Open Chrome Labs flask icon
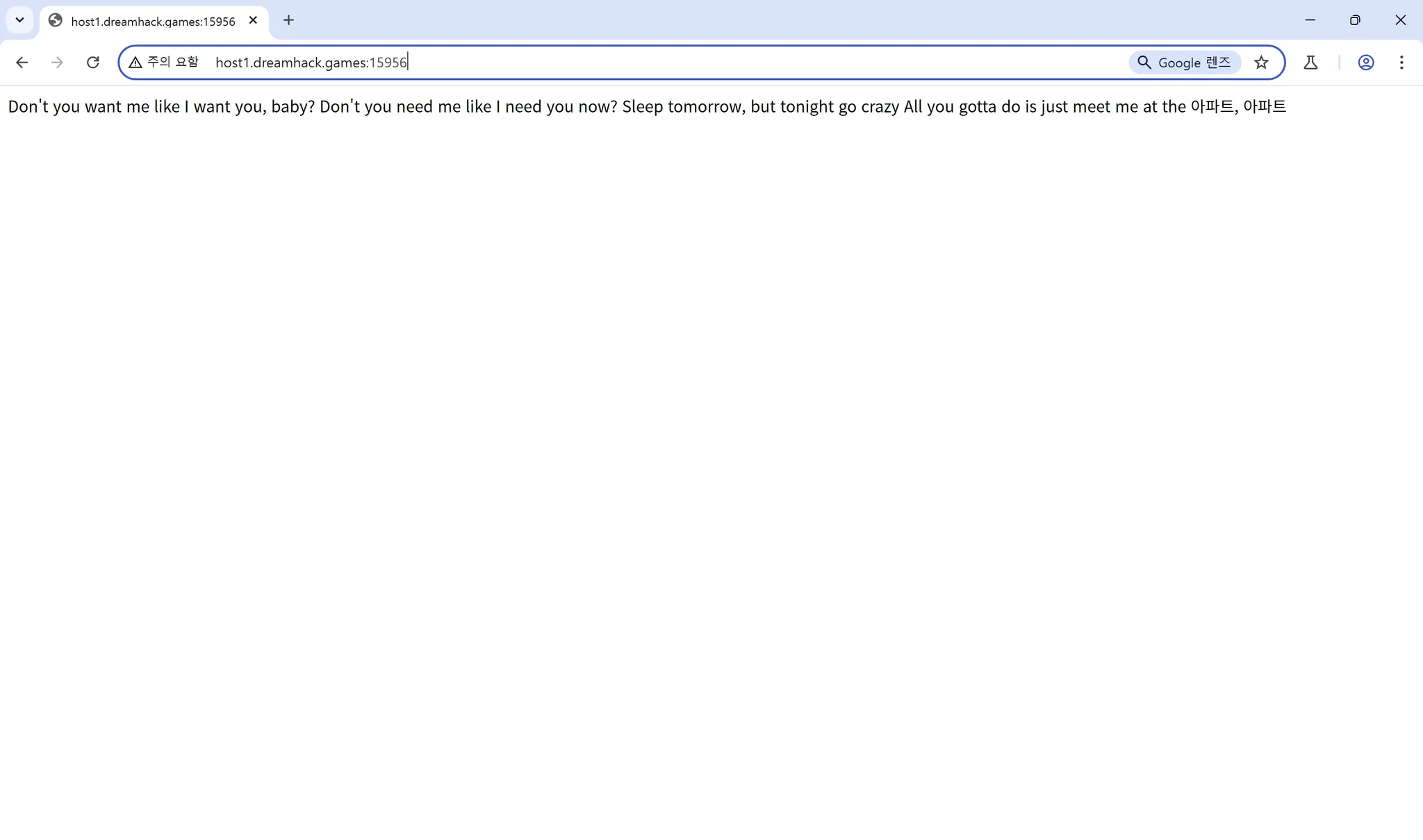This screenshot has height=840, width=1423. tap(1310, 63)
